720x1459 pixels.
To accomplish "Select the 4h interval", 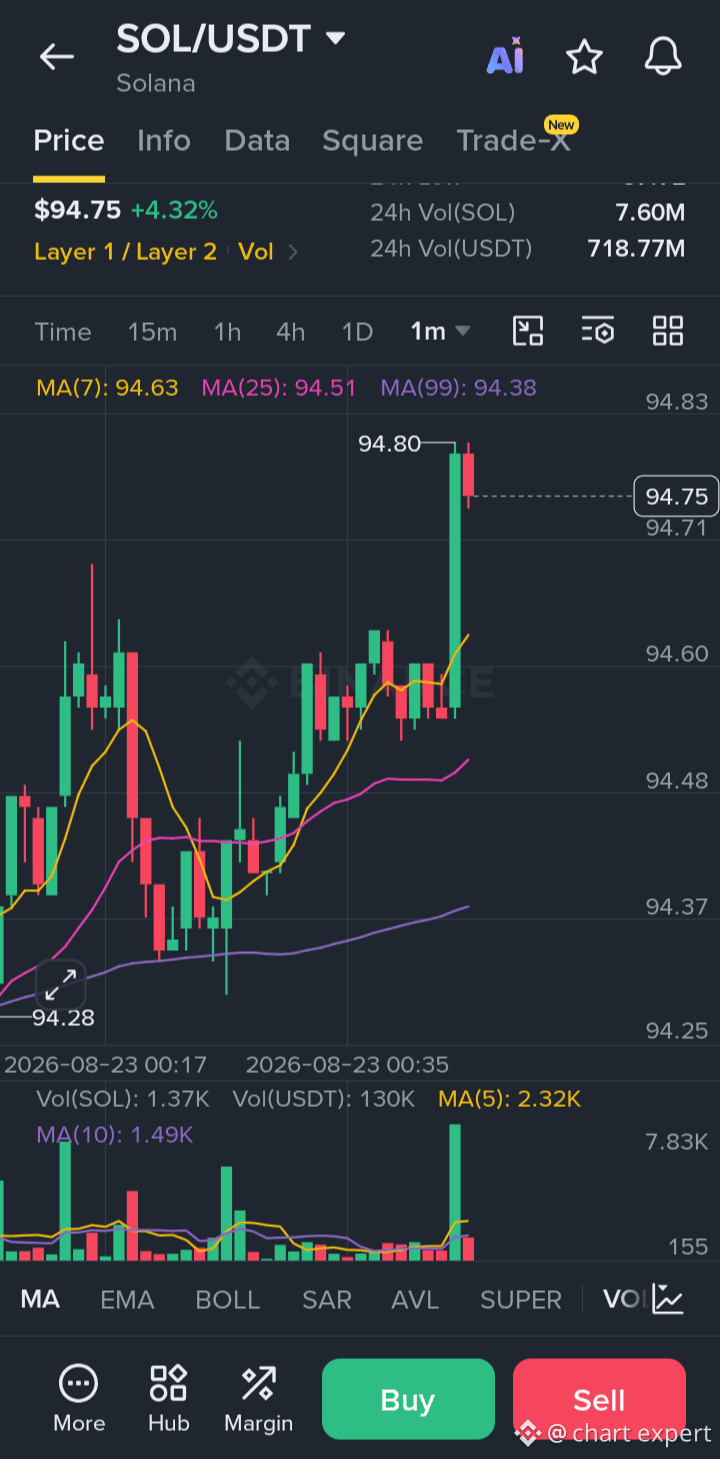I will click(290, 331).
